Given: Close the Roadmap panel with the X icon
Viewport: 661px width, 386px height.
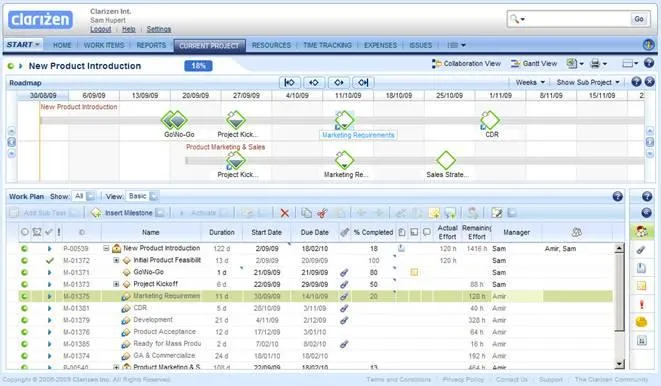Looking at the screenshot, I should click(x=650, y=82).
